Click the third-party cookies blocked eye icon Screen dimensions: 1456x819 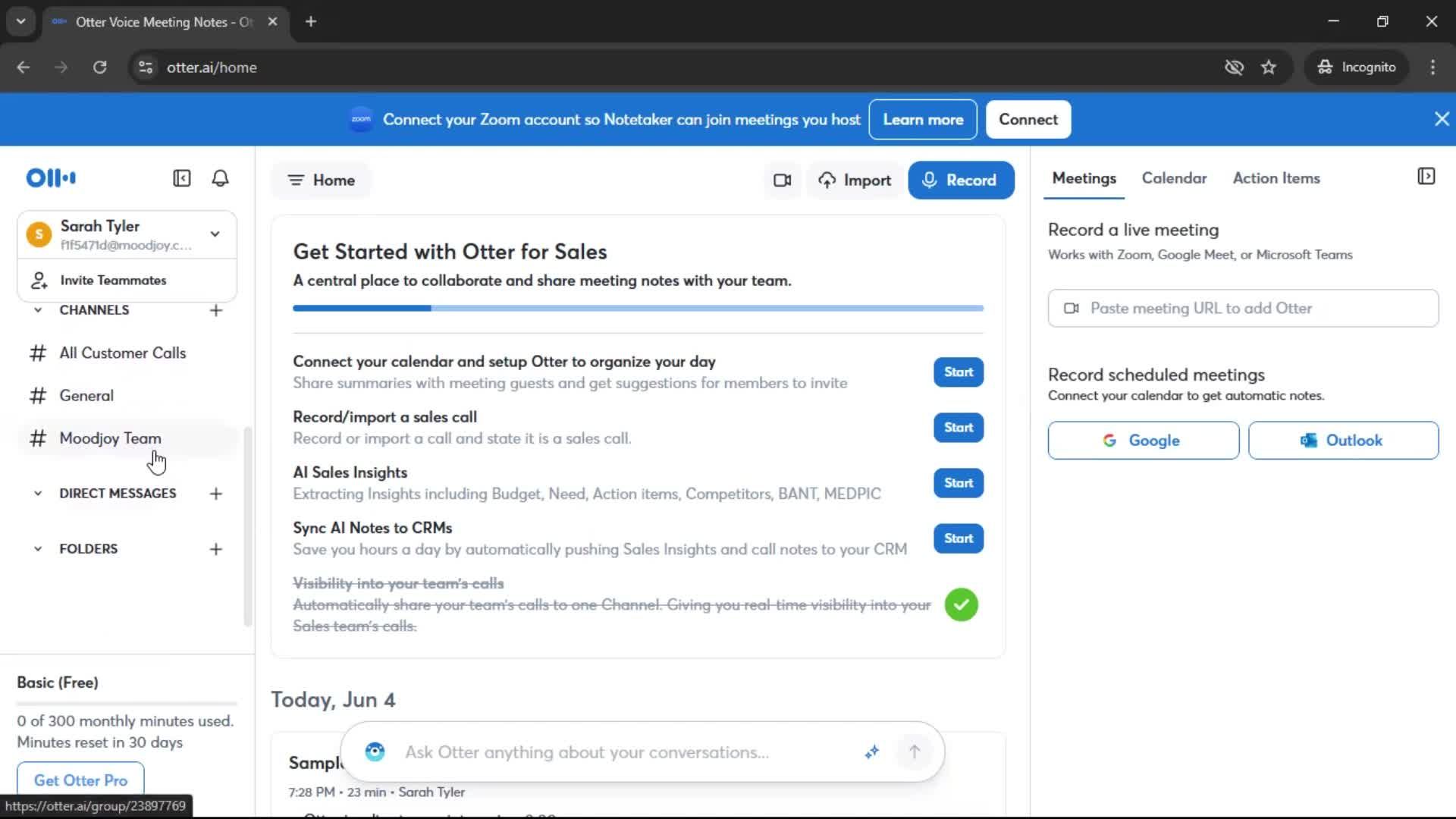(1235, 67)
